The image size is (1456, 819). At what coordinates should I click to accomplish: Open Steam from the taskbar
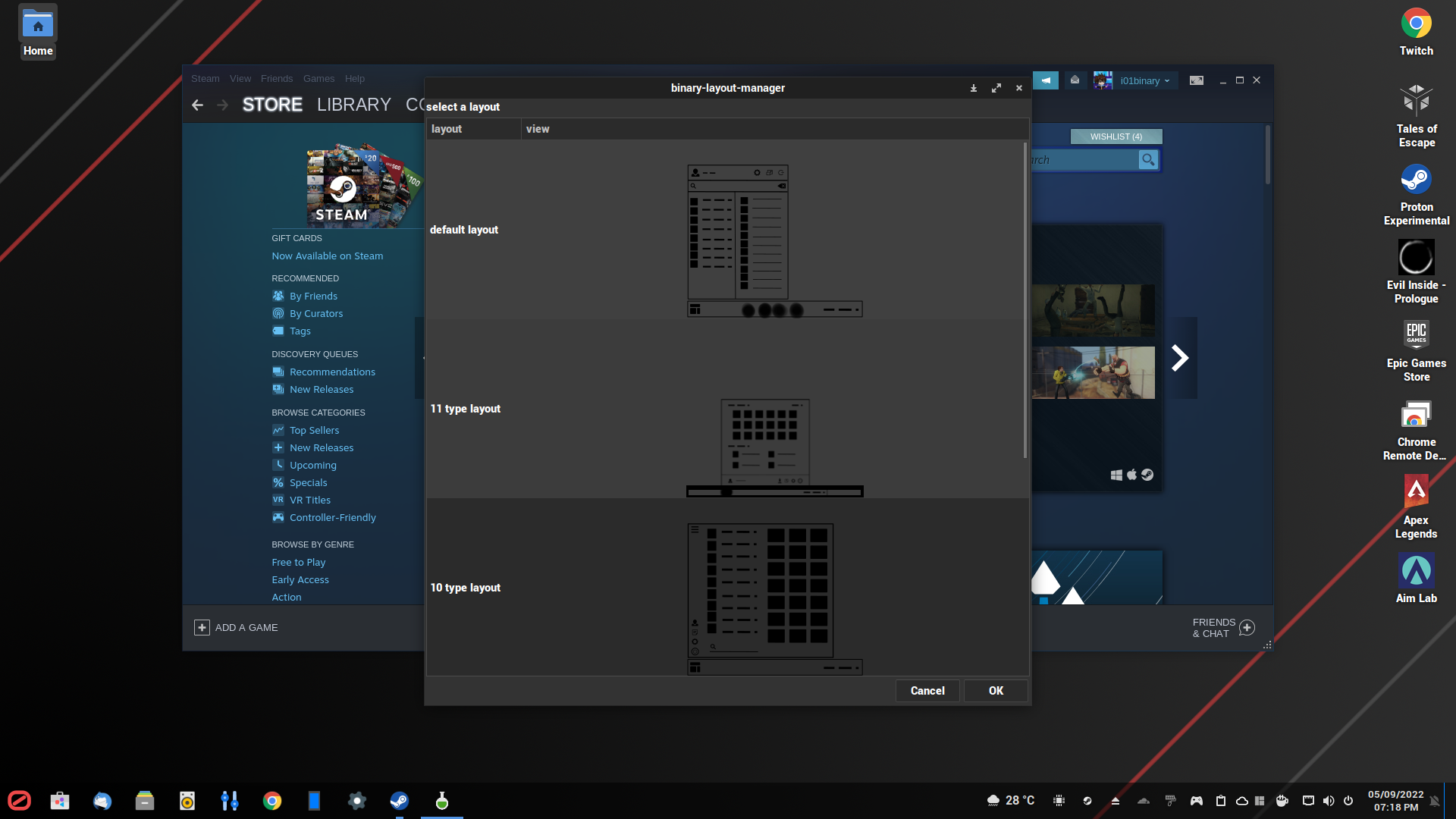click(399, 801)
